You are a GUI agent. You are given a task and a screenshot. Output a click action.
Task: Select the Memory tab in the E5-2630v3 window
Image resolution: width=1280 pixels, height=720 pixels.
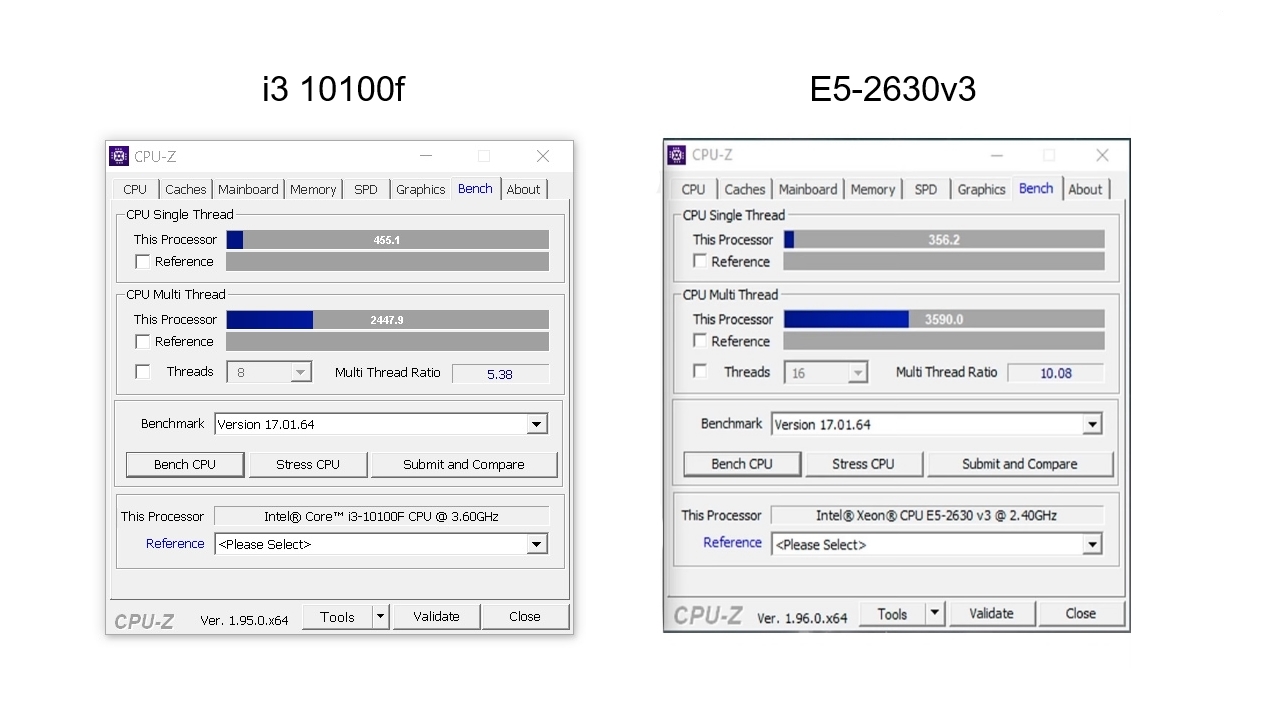[873, 189]
